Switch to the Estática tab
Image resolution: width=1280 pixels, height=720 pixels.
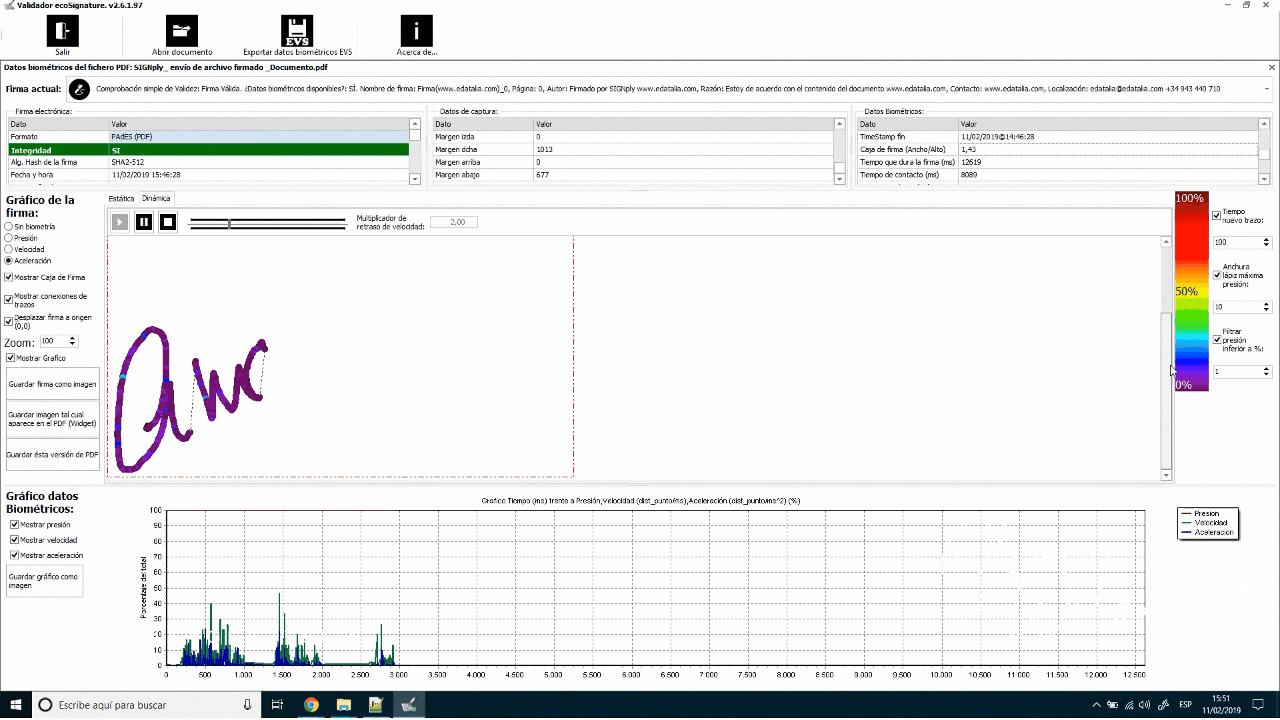(121, 198)
